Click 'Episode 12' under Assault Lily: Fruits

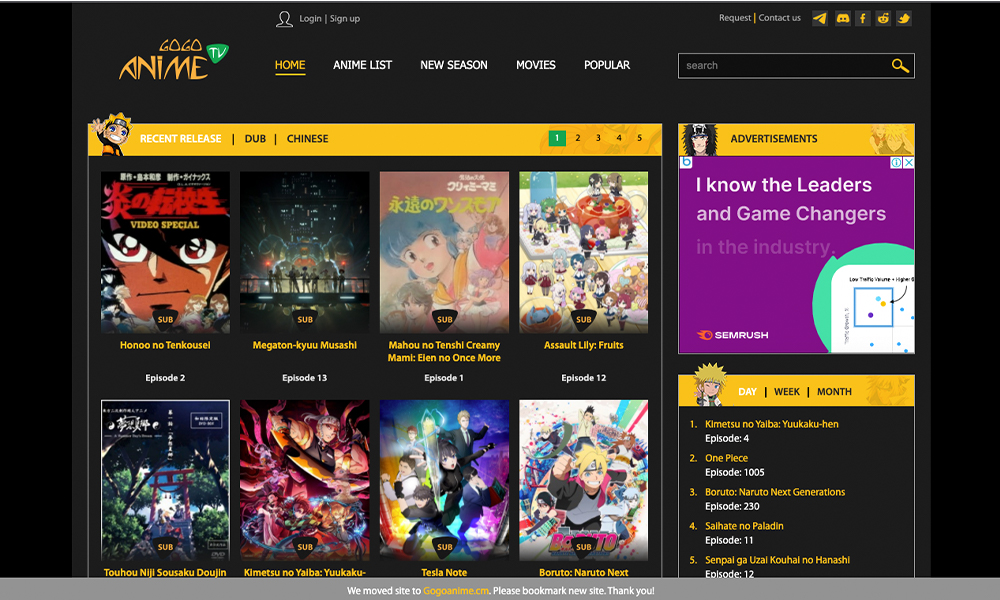[x=584, y=378]
